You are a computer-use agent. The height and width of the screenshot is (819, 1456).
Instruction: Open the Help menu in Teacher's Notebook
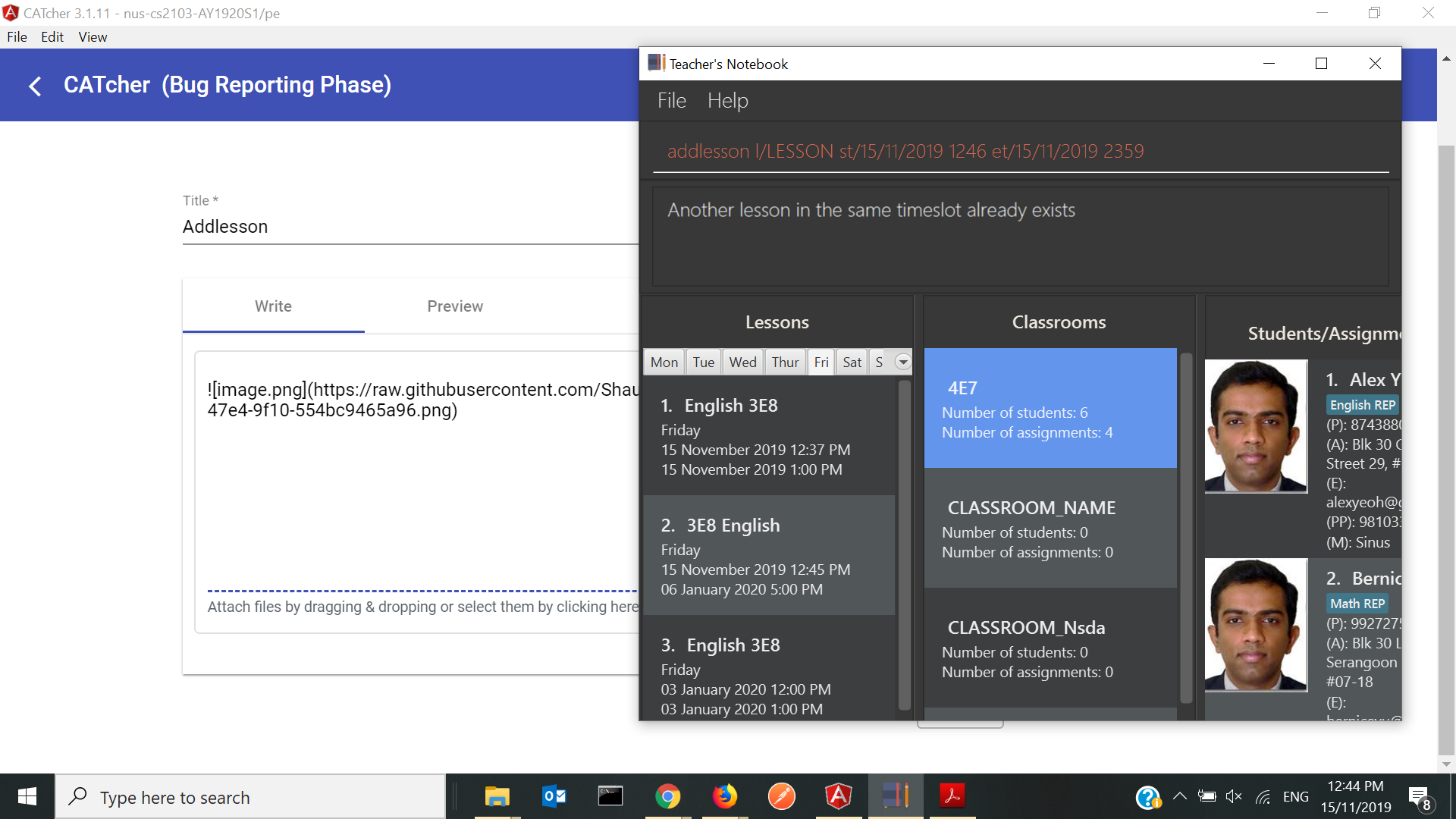click(727, 101)
